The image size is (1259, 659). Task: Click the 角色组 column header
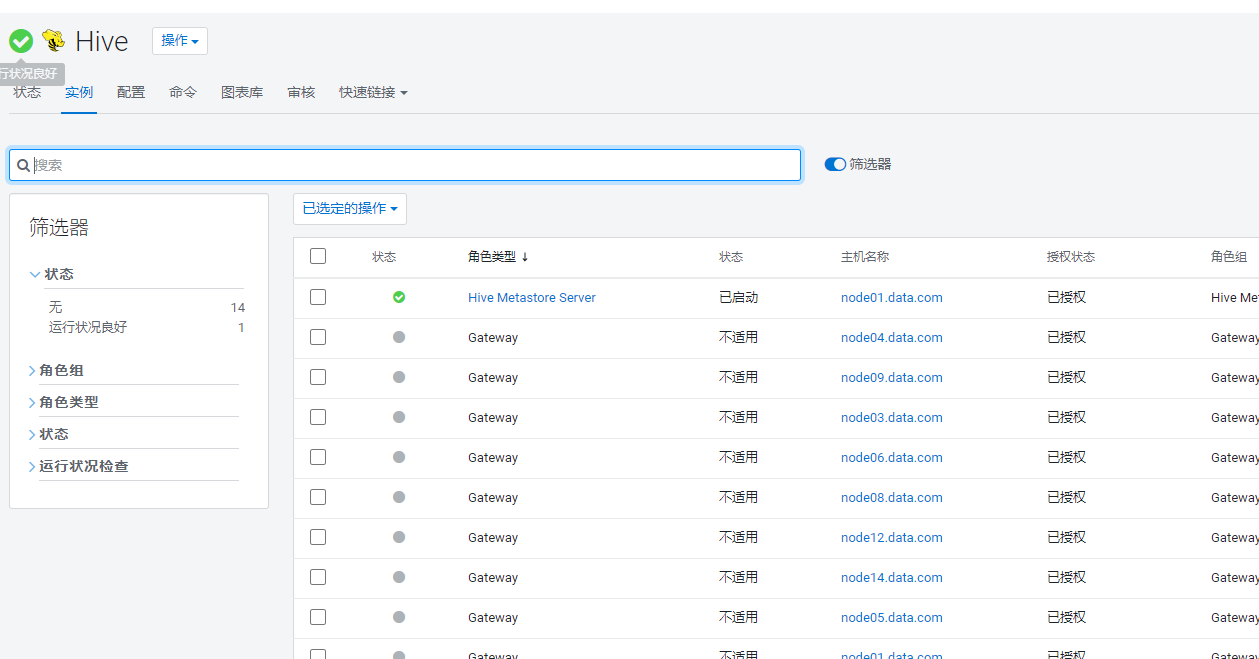coord(1229,257)
